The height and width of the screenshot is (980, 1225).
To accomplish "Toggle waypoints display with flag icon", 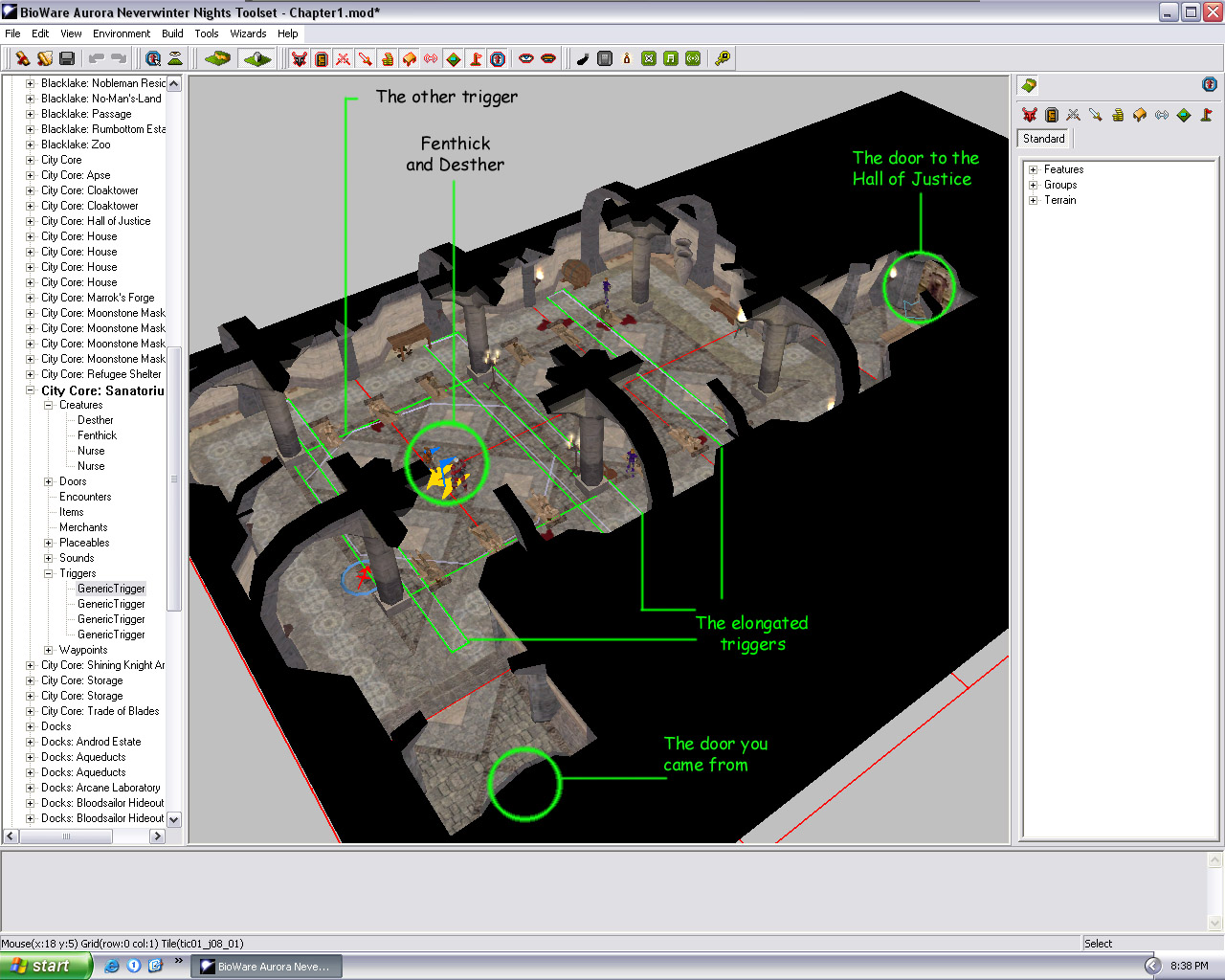I will click(x=476, y=58).
